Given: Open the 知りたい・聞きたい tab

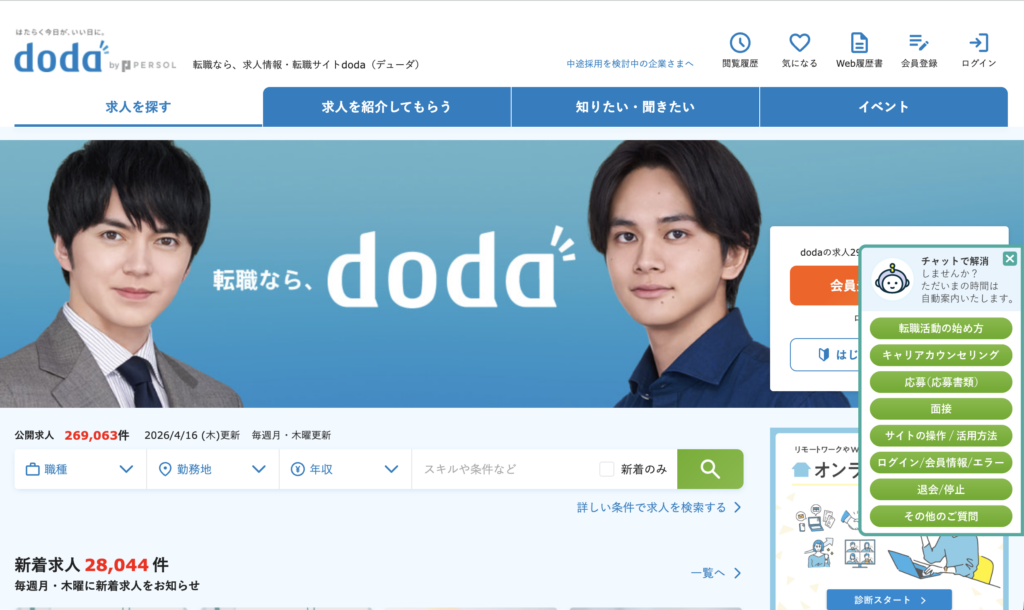Looking at the screenshot, I should point(635,106).
